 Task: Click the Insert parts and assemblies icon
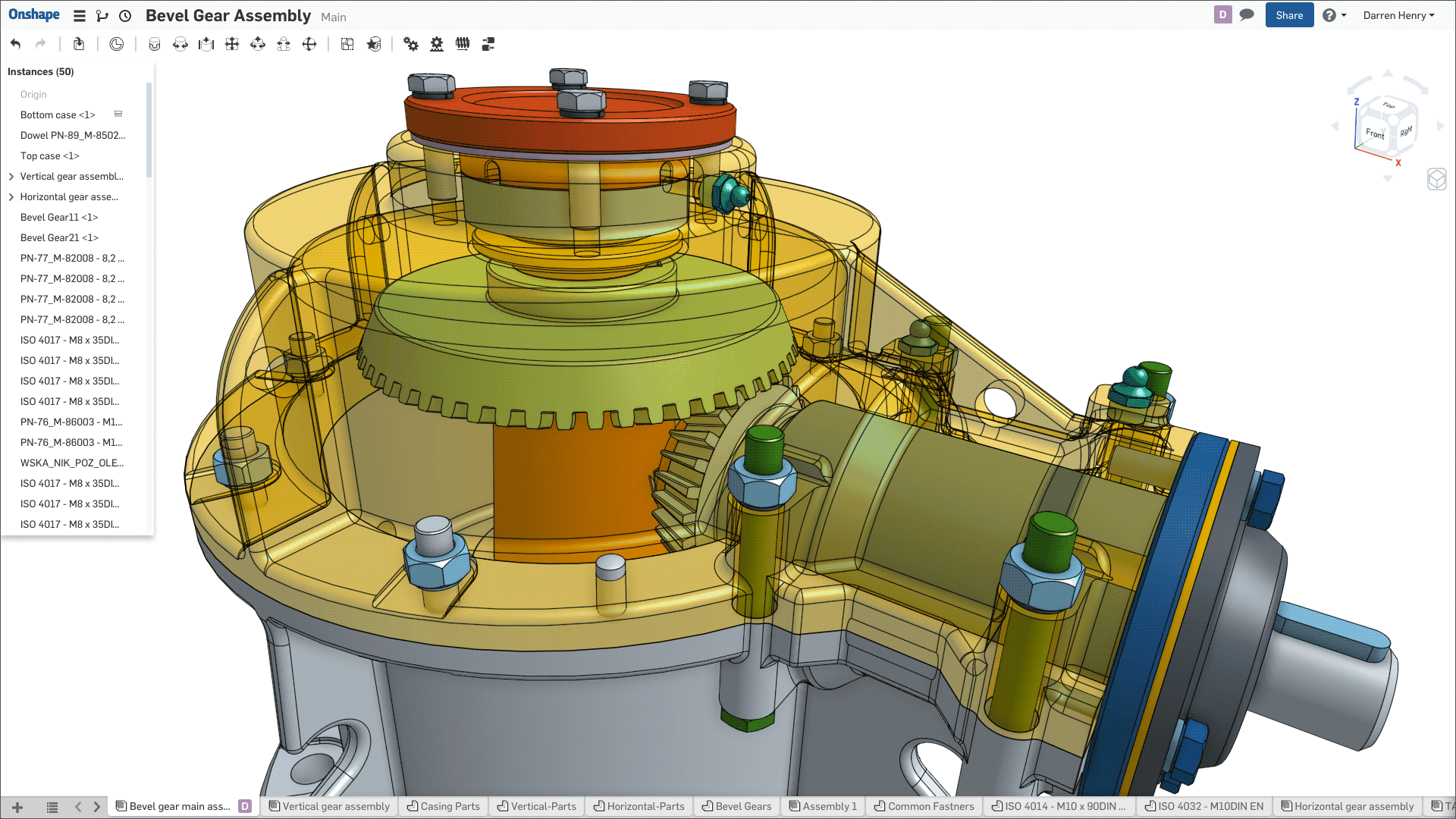click(79, 44)
